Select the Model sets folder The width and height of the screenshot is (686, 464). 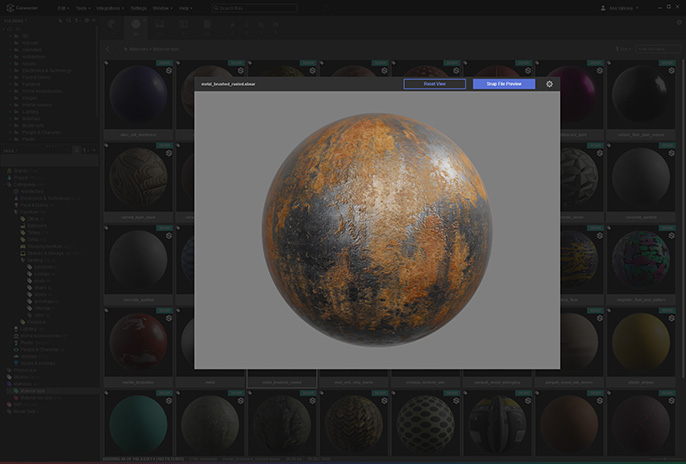tap(33, 126)
